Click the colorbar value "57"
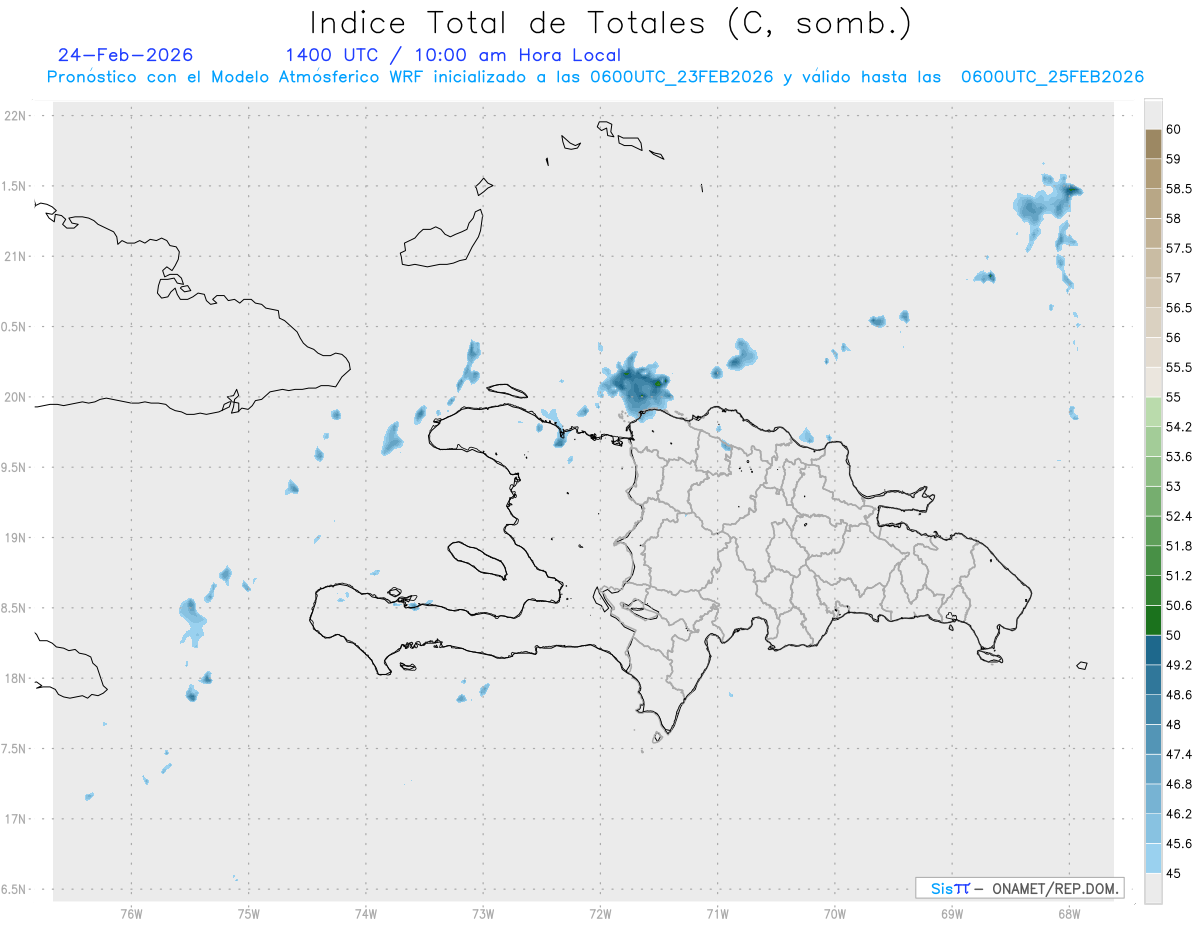 1174,278
